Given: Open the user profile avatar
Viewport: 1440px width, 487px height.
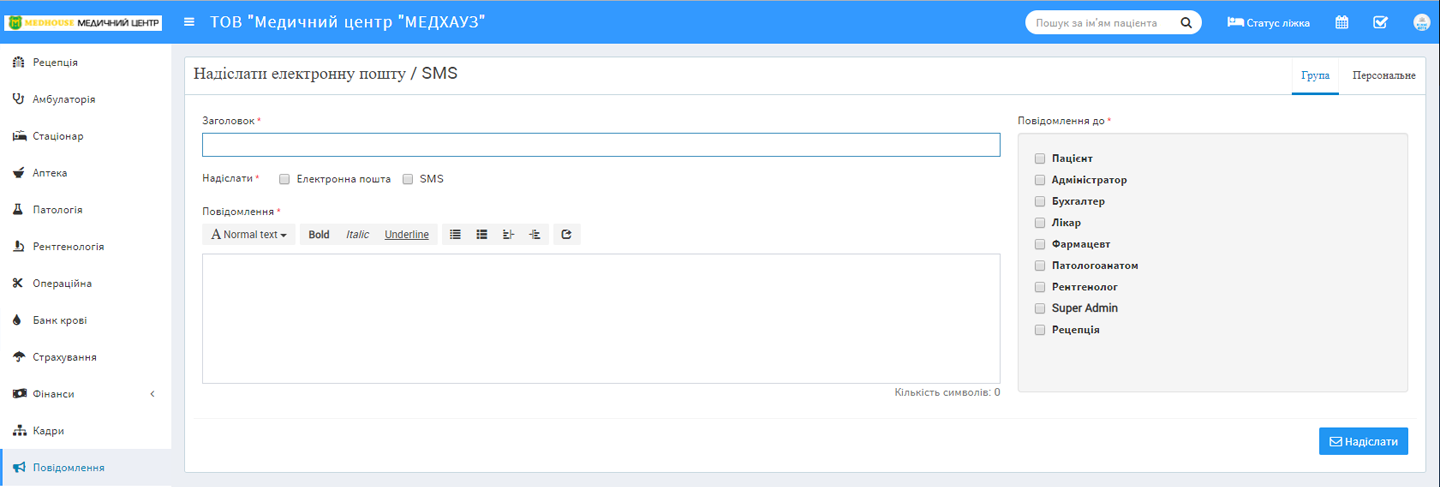Looking at the screenshot, I should click(x=1421, y=22).
